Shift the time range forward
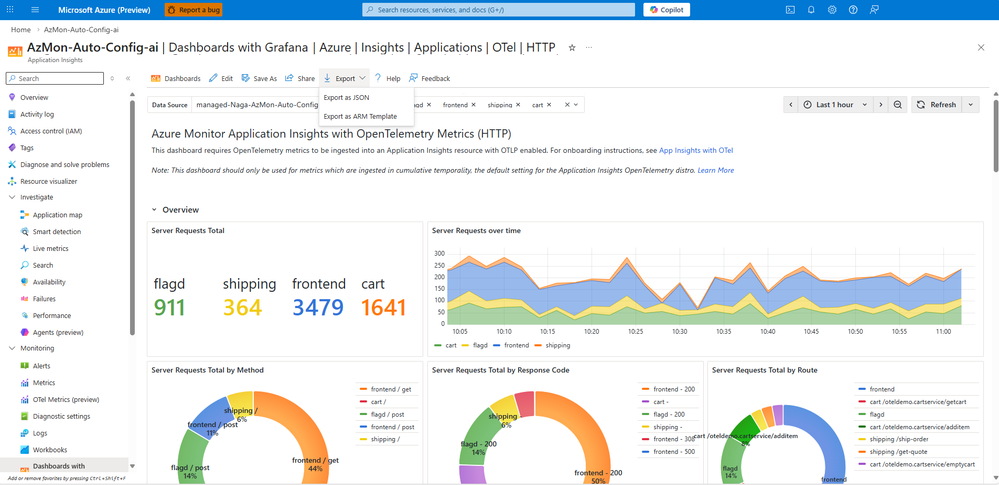This screenshot has height=485, width=999. [x=880, y=105]
